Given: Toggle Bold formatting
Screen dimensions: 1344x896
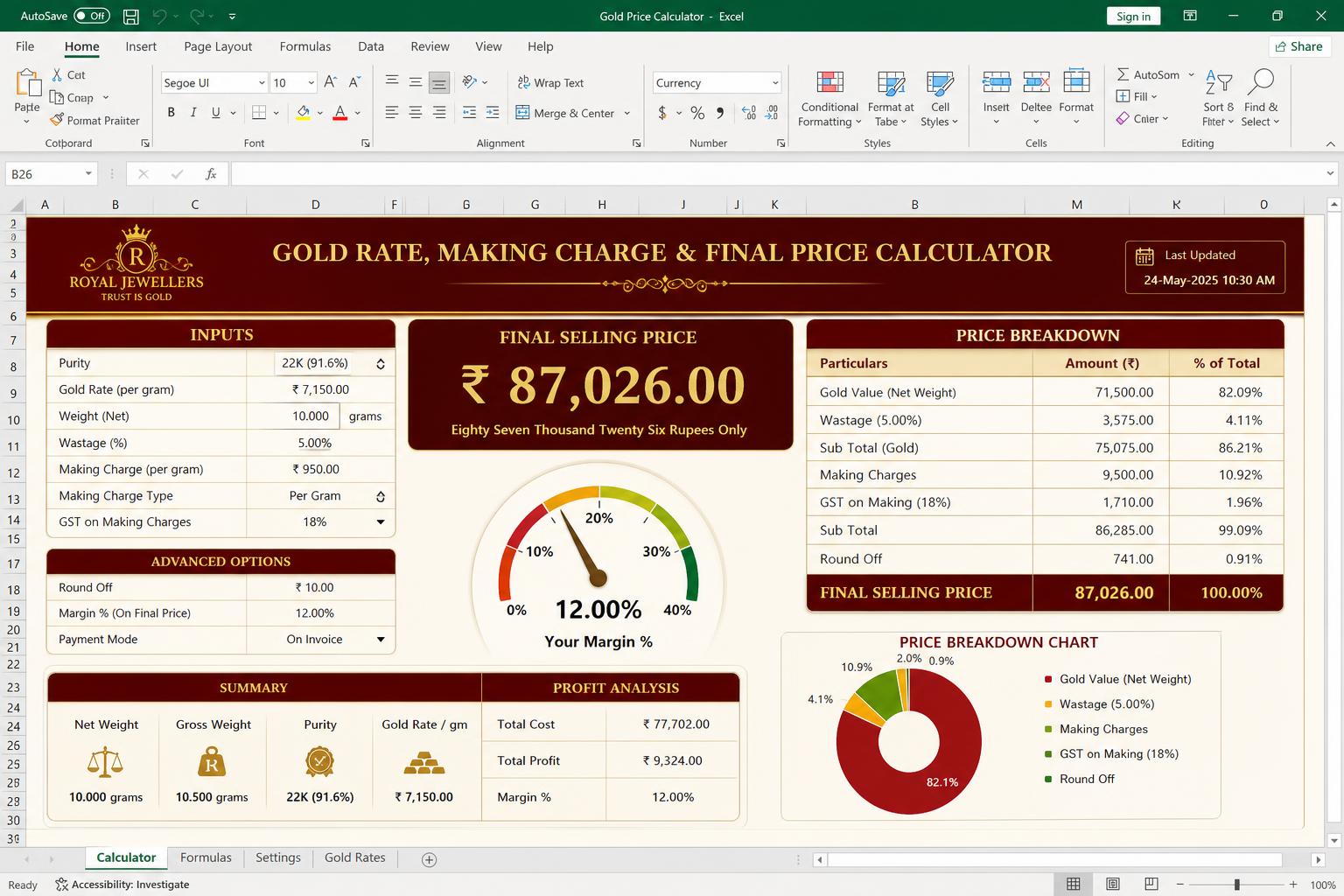Looking at the screenshot, I should tap(171, 113).
